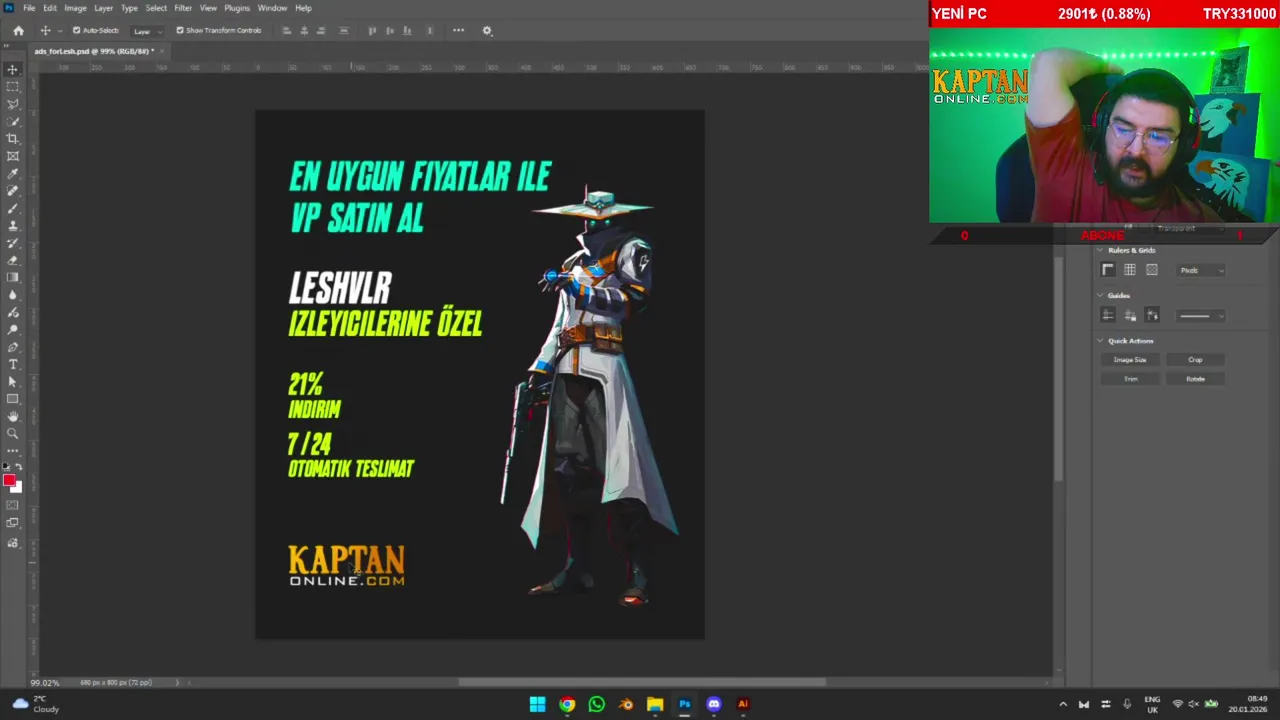
Task: Toggle Show Transform Controls checkbox
Action: click(180, 30)
